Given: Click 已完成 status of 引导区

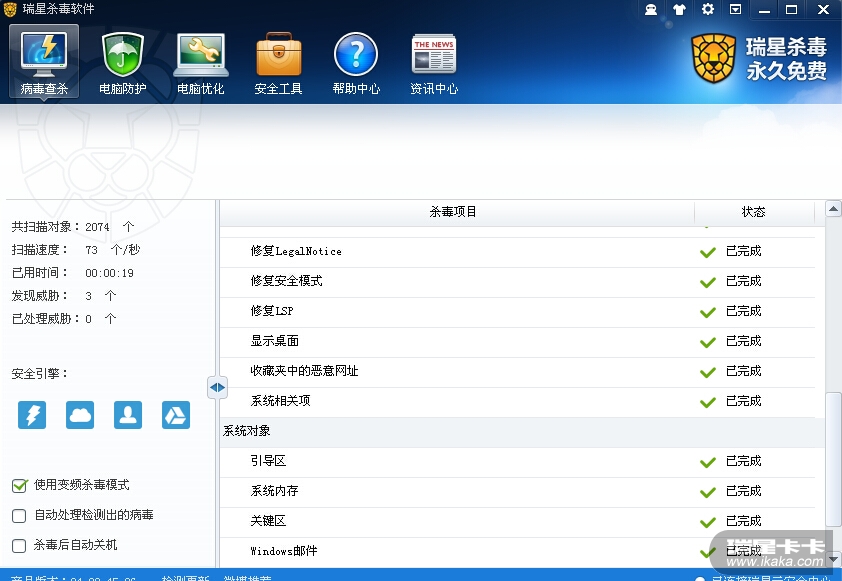Looking at the screenshot, I should point(744,461).
